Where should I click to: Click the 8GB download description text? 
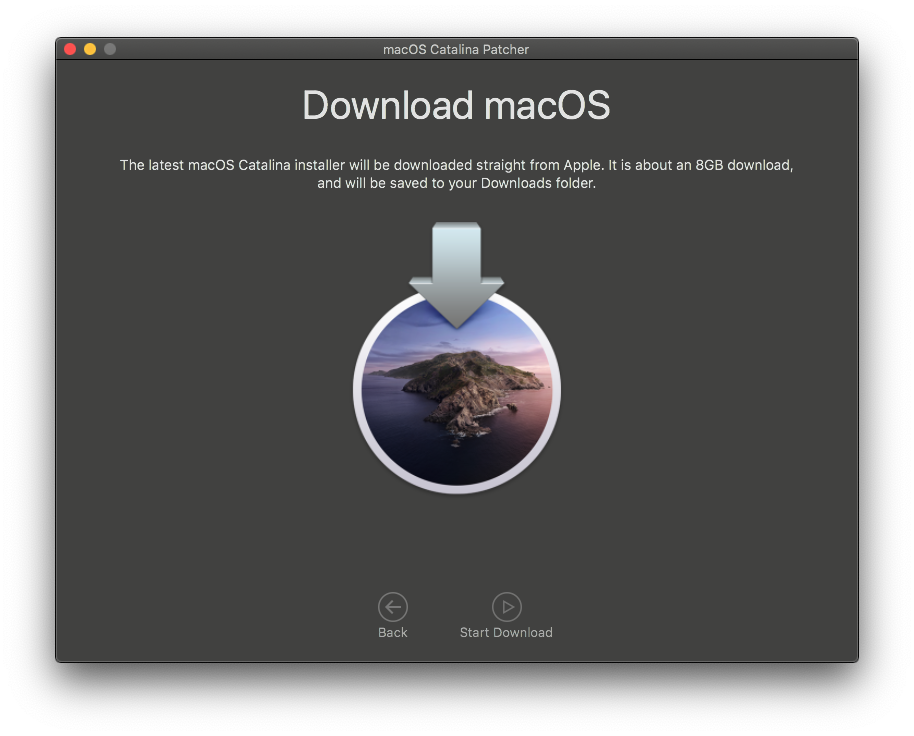click(456, 174)
